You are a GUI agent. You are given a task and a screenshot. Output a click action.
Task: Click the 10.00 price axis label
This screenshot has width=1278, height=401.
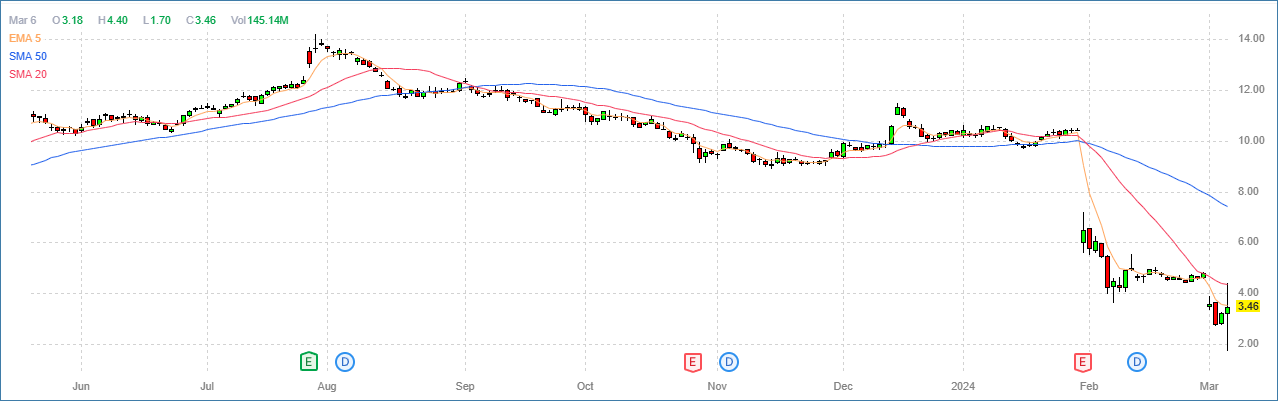coord(1252,141)
